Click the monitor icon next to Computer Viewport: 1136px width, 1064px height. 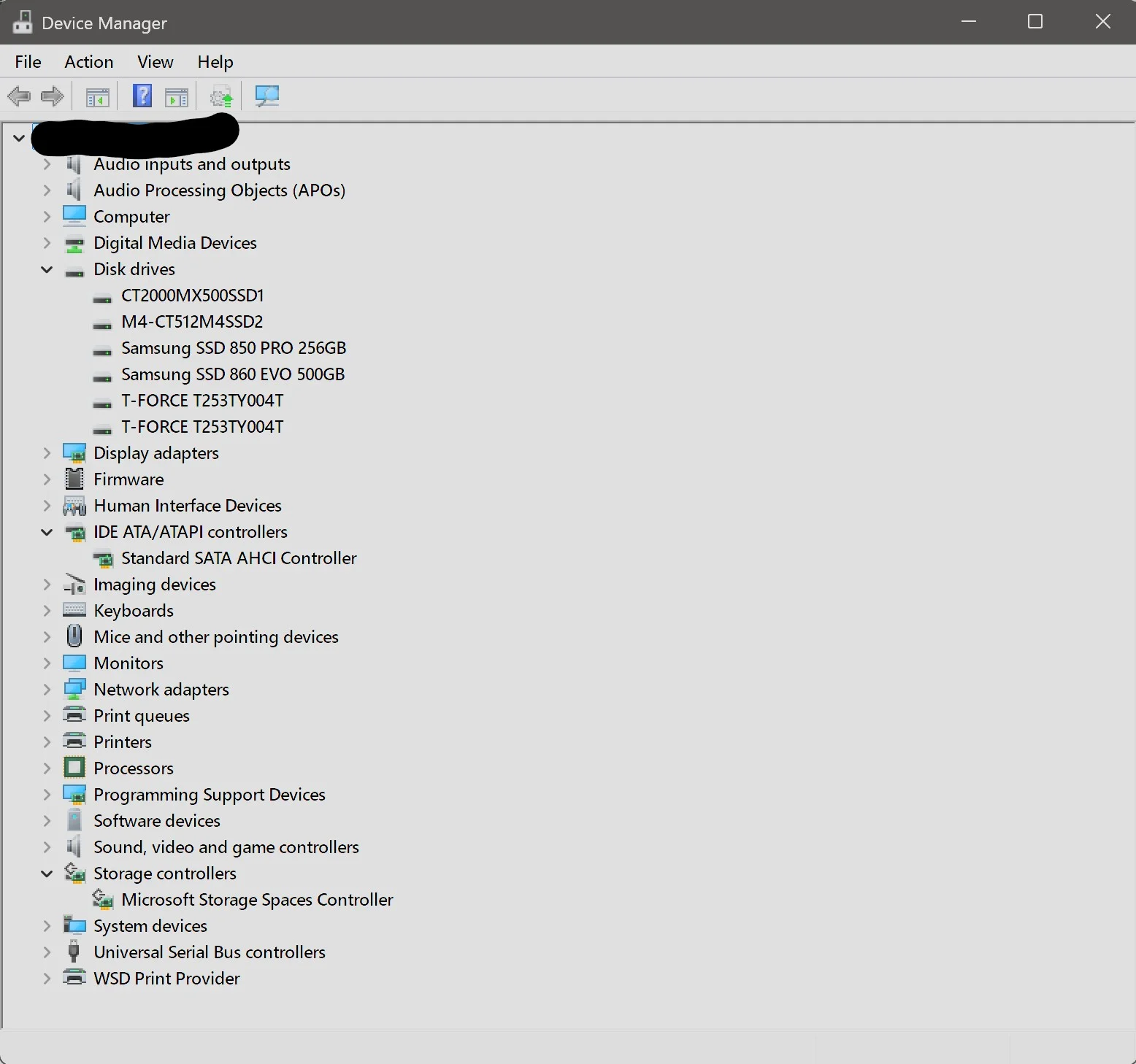[x=74, y=216]
